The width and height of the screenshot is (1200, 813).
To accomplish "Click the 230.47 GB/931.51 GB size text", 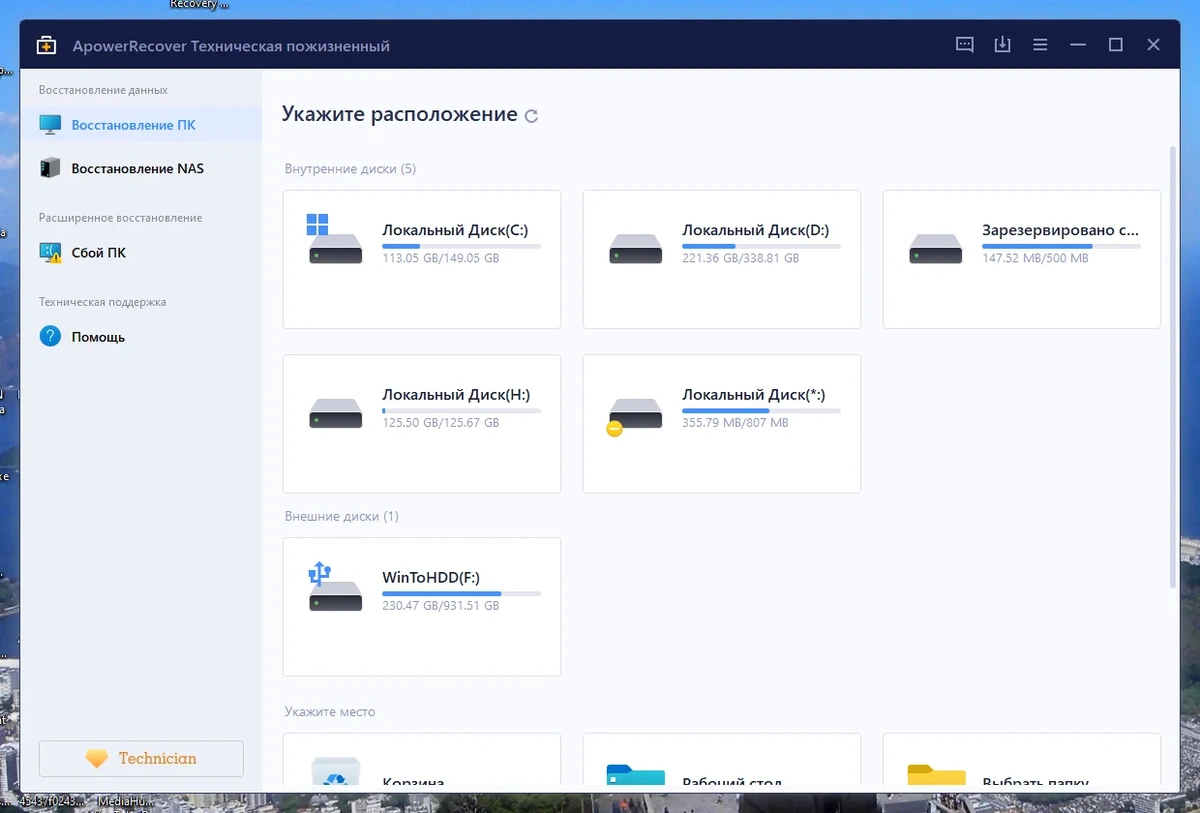I will point(440,606).
